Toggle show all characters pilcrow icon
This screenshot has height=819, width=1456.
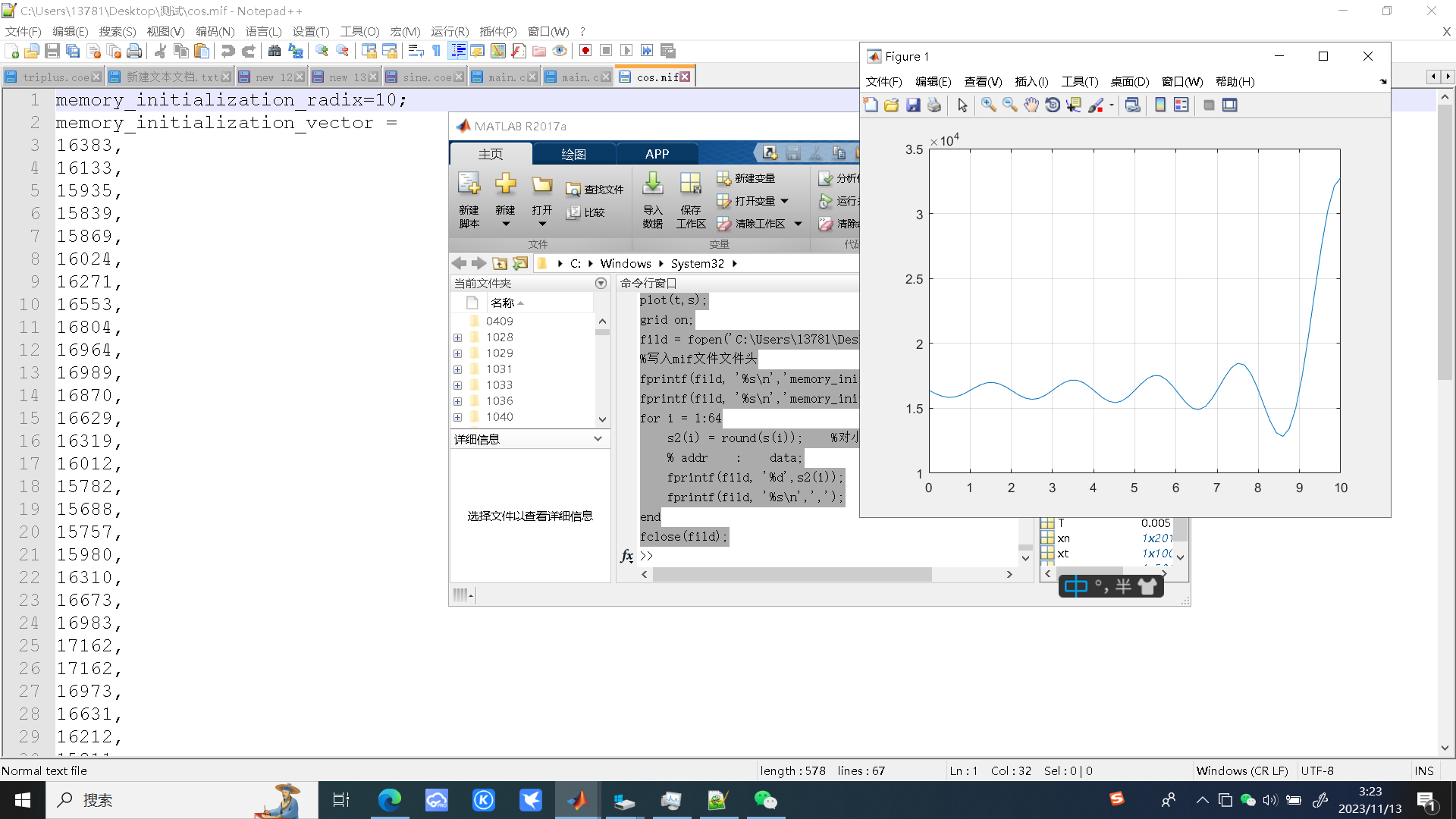(x=437, y=51)
